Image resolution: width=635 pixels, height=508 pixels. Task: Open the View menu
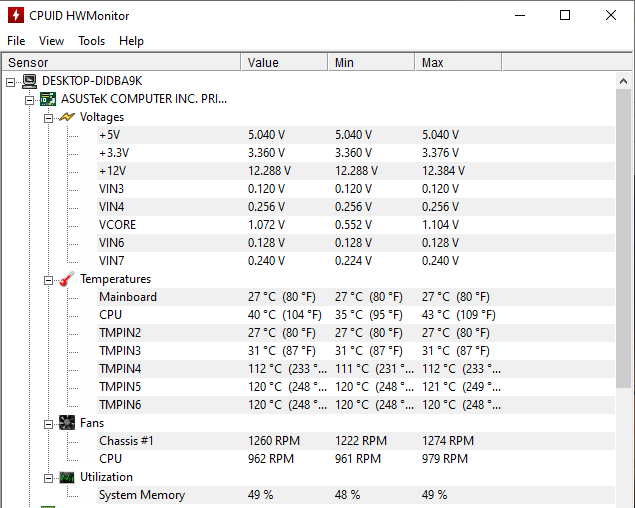point(51,41)
